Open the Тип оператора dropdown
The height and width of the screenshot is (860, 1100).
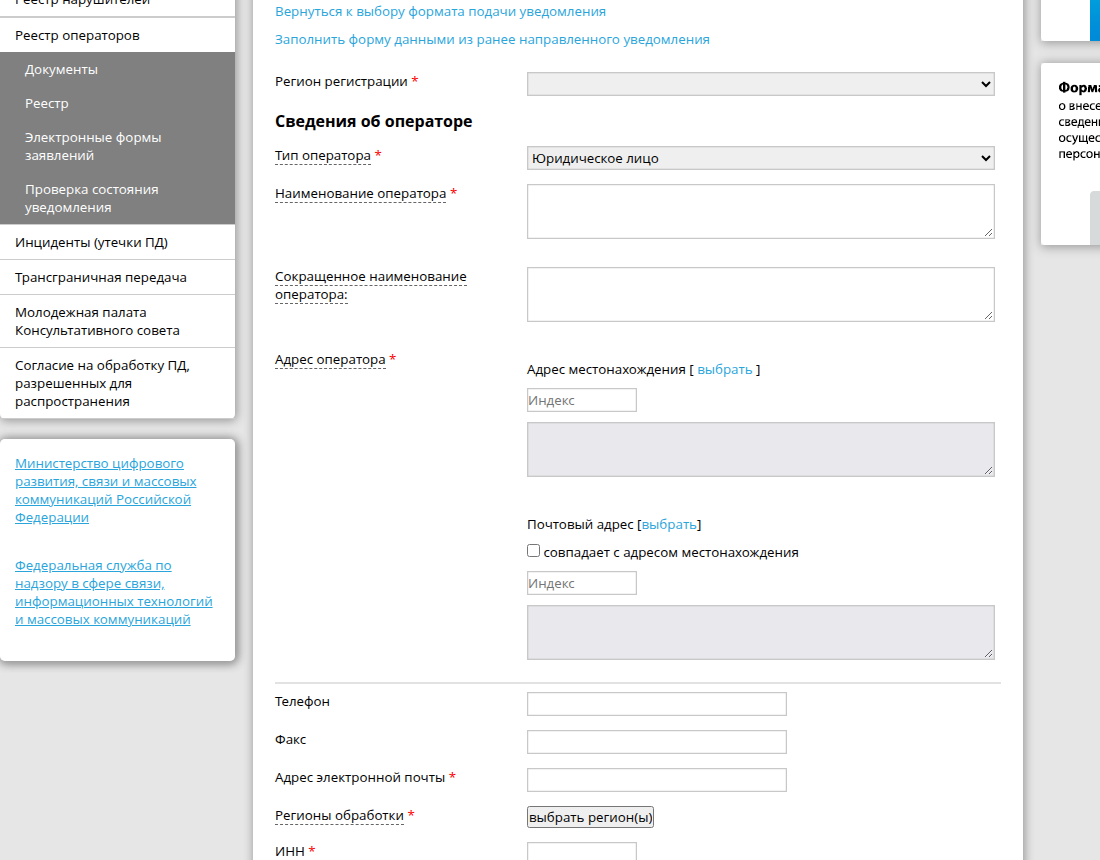[x=760, y=159]
